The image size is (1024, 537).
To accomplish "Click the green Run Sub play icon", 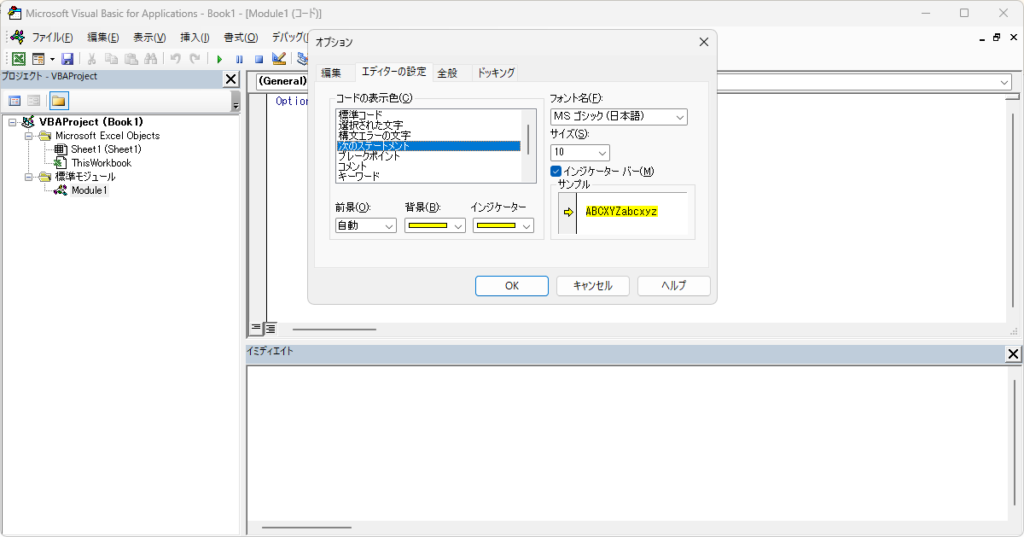I will pos(219,59).
